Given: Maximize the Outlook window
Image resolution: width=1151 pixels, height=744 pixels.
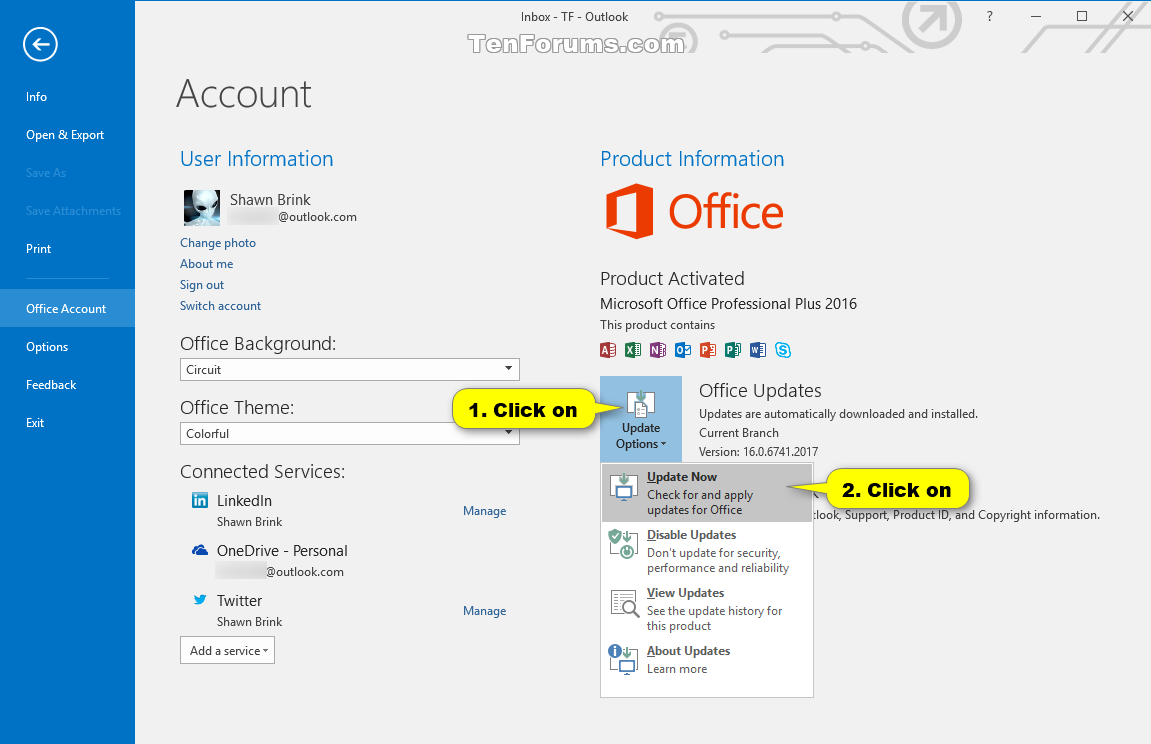Looking at the screenshot, I should pyautogui.click(x=1081, y=16).
